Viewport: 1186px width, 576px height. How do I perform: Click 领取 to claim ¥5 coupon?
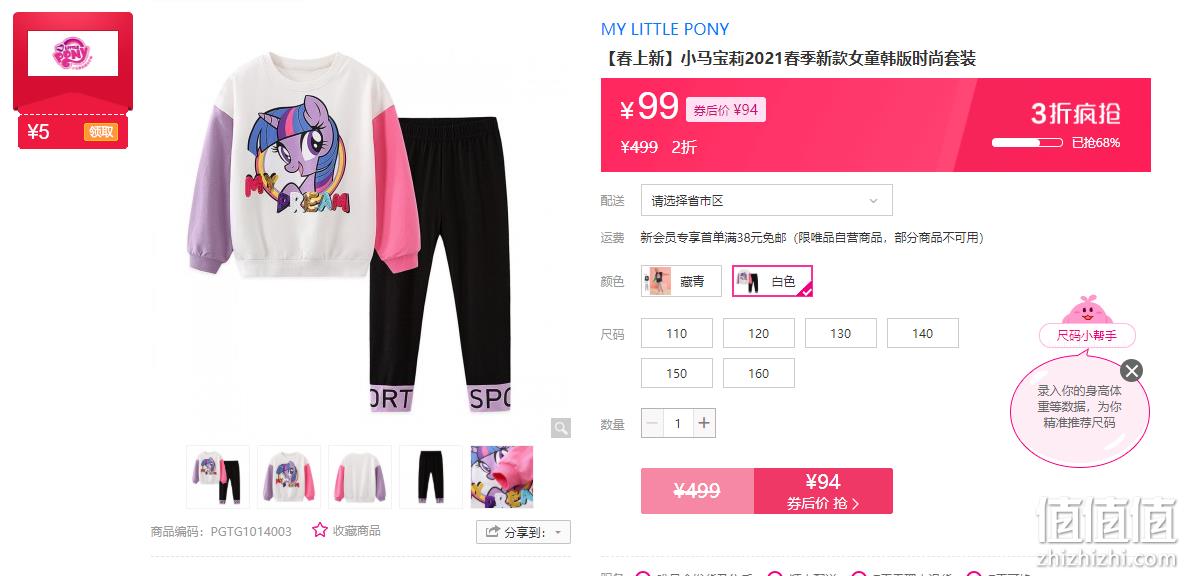(101, 132)
